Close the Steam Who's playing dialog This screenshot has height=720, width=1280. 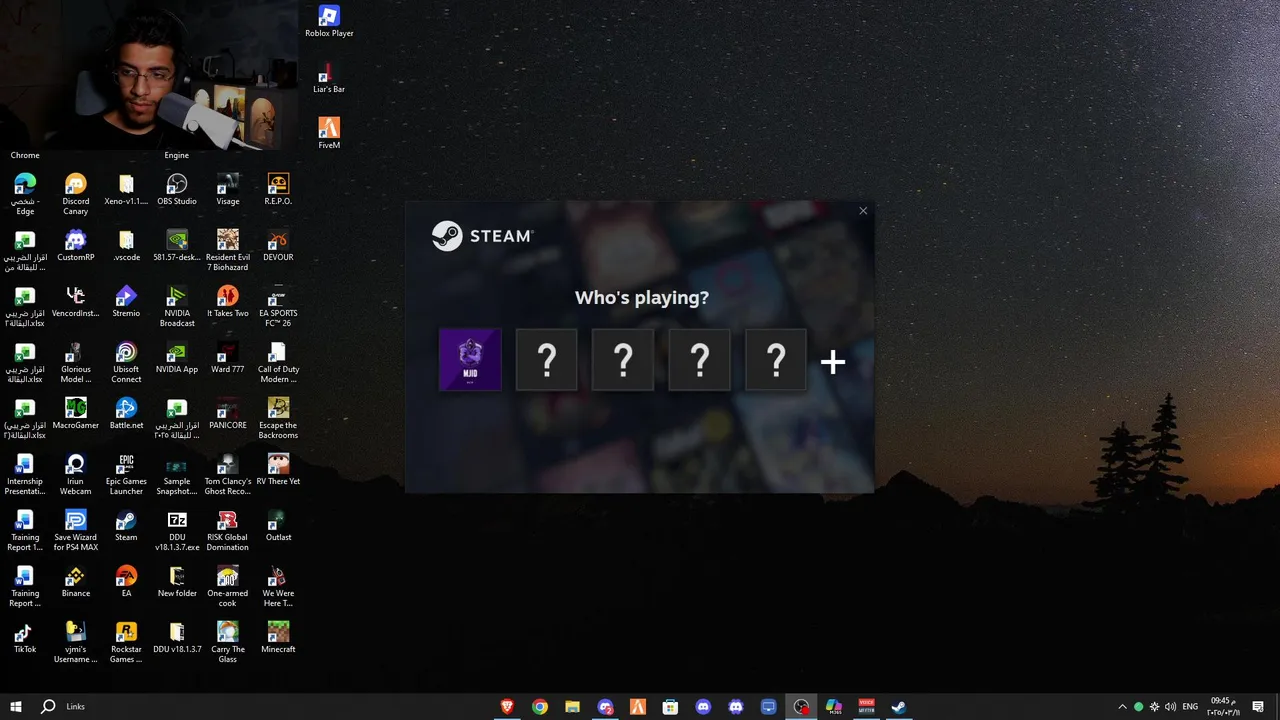pos(863,211)
